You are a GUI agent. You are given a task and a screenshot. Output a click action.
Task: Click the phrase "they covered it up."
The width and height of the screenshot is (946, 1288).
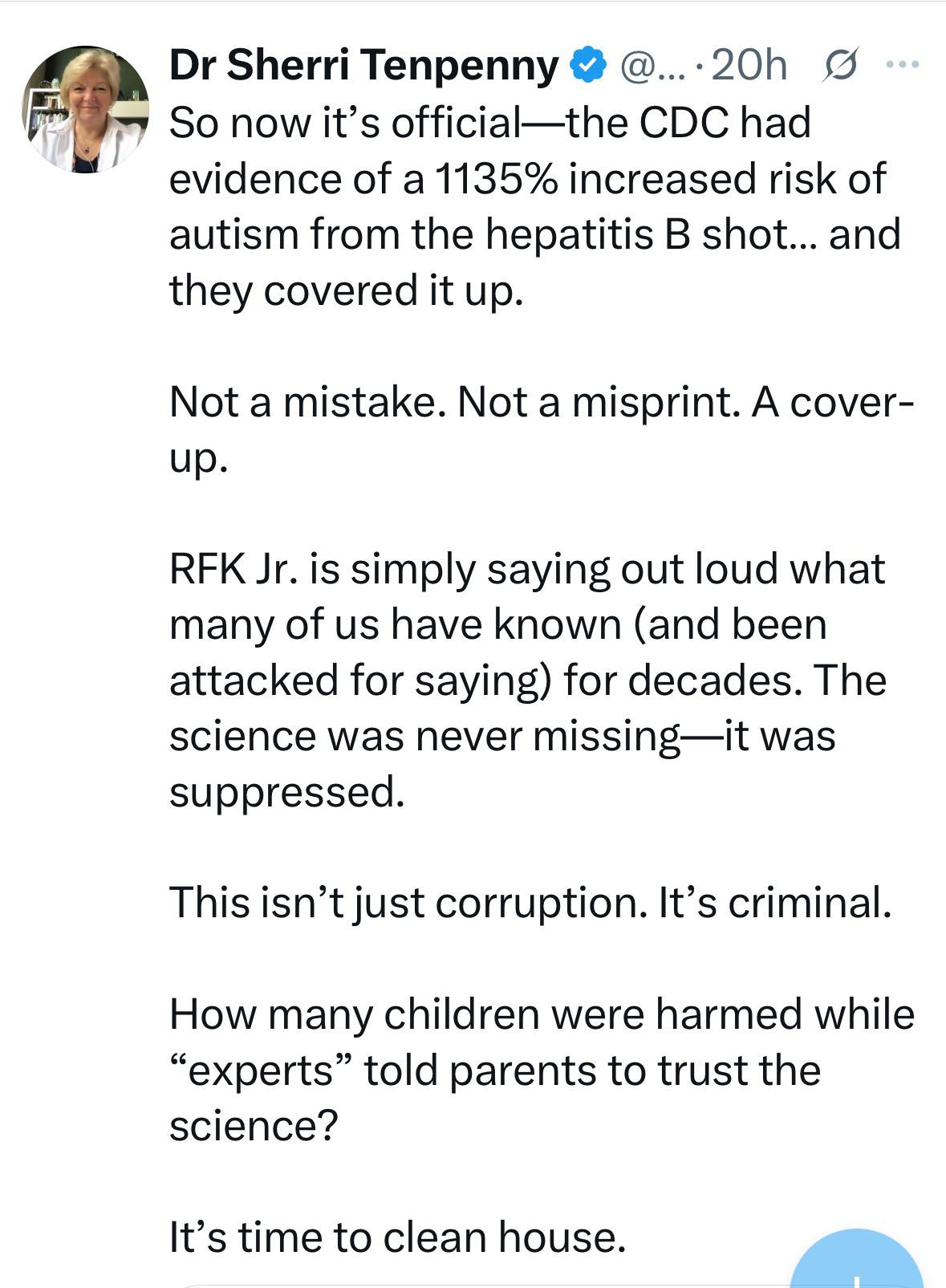(346, 291)
